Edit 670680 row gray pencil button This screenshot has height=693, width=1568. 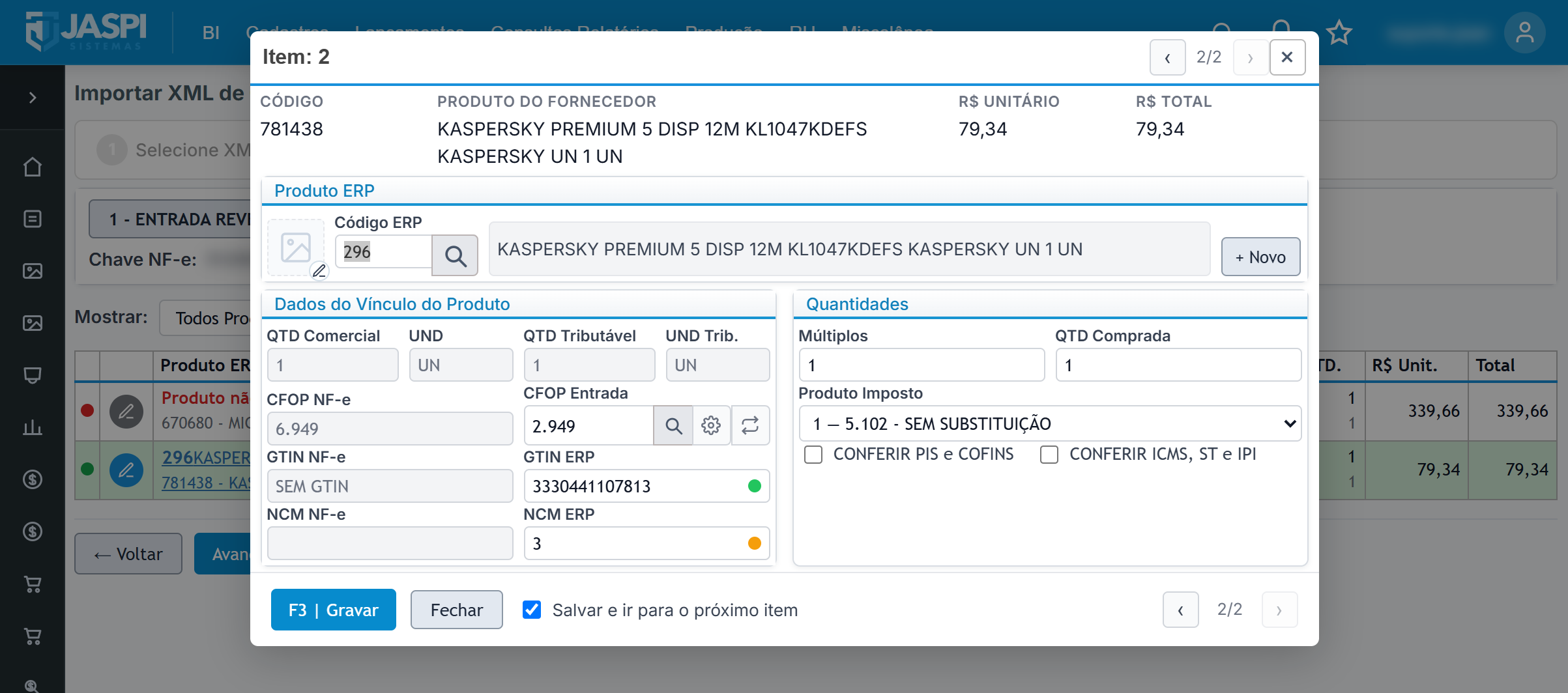(x=126, y=411)
